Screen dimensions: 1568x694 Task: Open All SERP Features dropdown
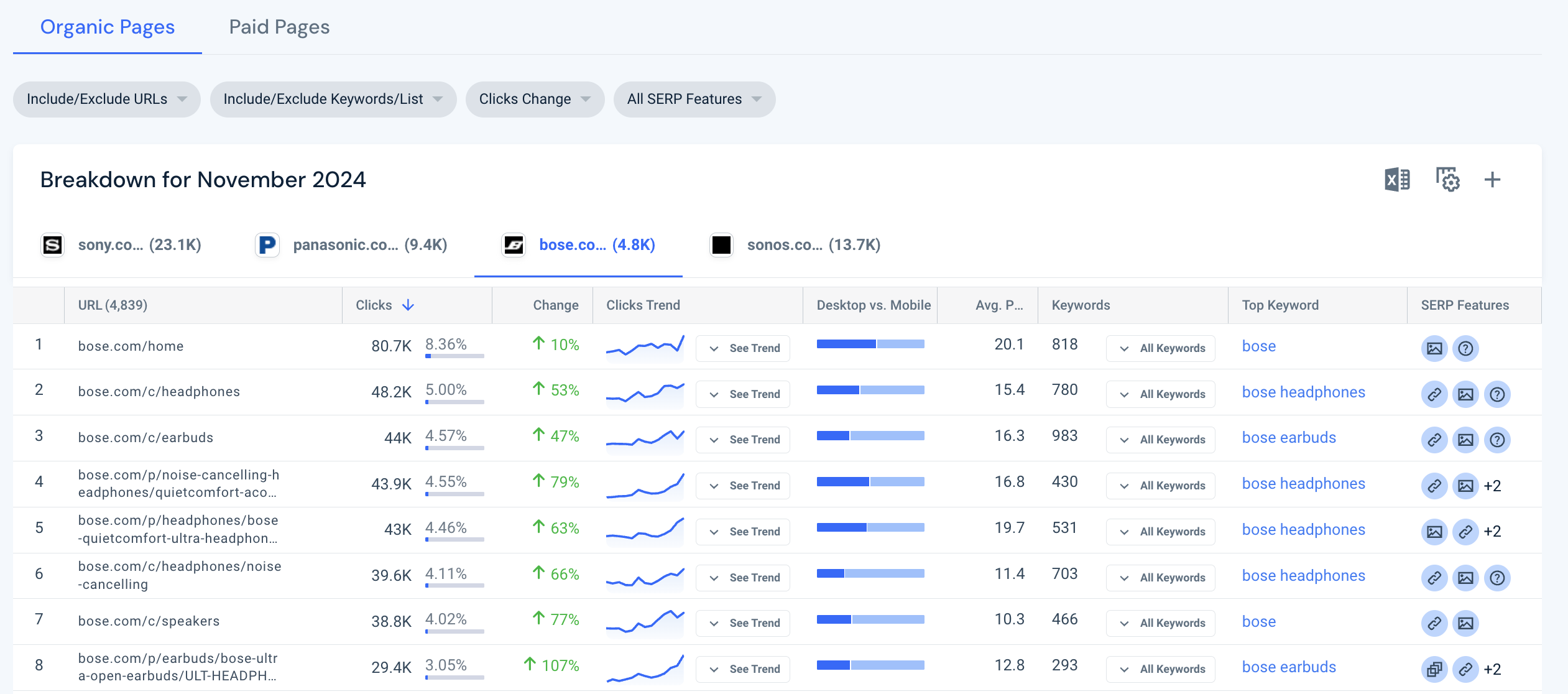pyautogui.click(x=694, y=99)
